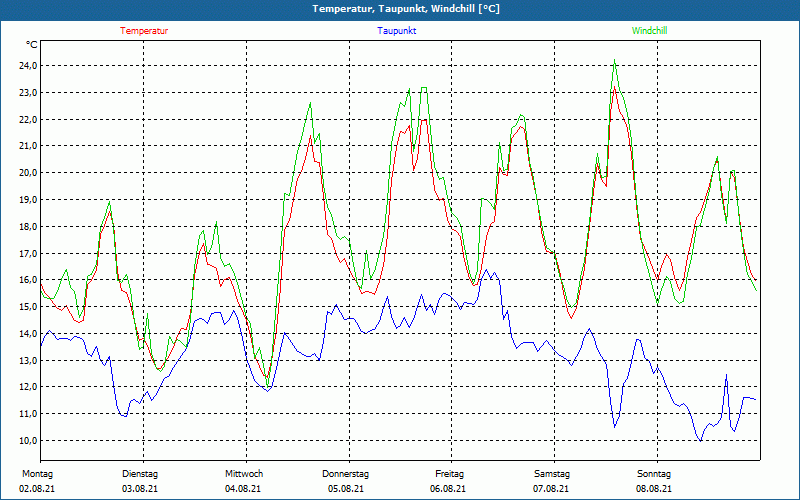This screenshot has height=500, width=800.
Task: Click the °C unit label on the axis
Action: point(32,45)
